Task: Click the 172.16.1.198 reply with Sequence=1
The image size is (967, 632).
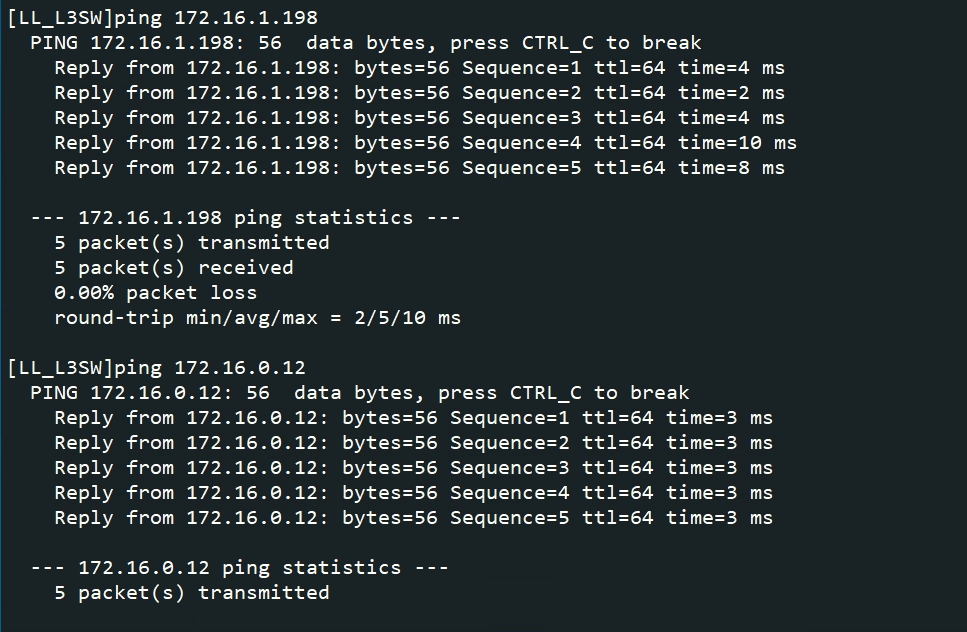Action: coord(419,68)
